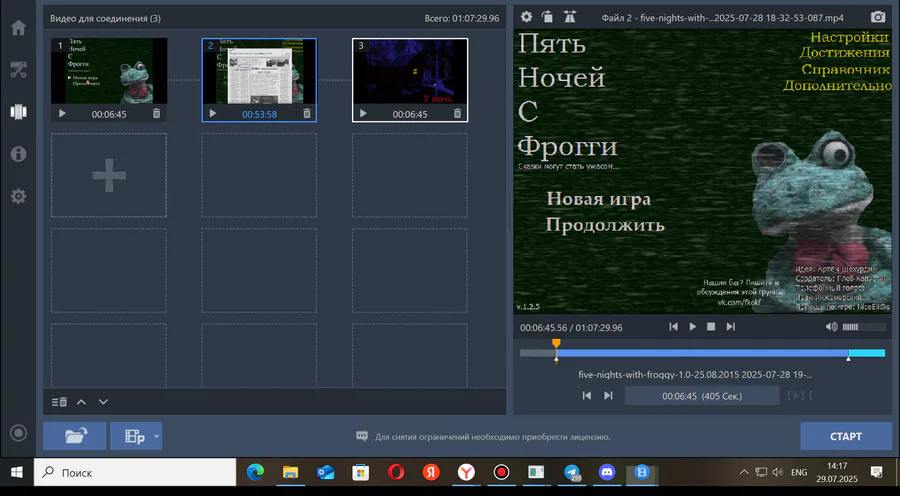
Task: Click the 'Видео для соединения (3)' header
Action: coord(105,18)
